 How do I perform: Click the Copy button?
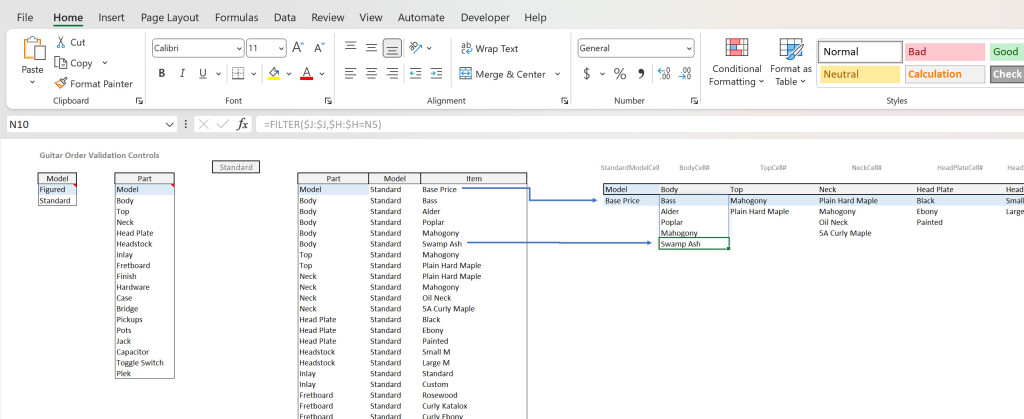pyautogui.click(x=74, y=63)
